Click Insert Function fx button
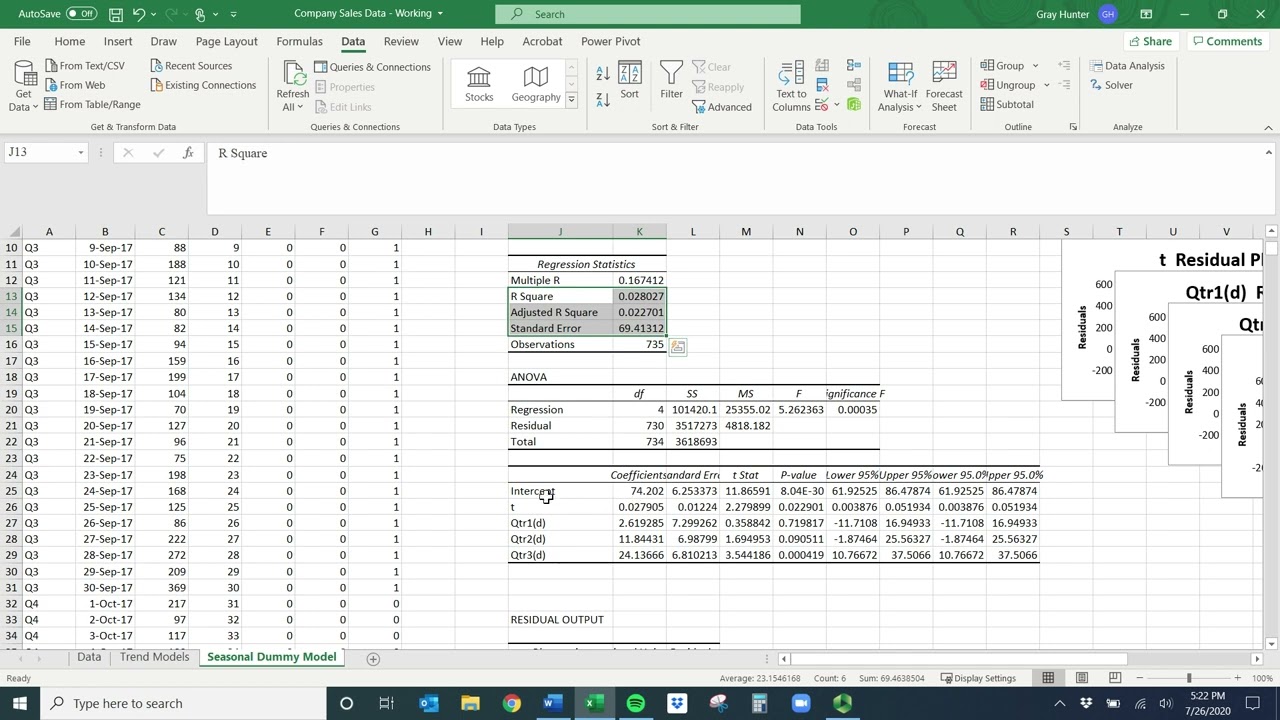This screenshot has height=720, width=1280. tap(188, 153)
